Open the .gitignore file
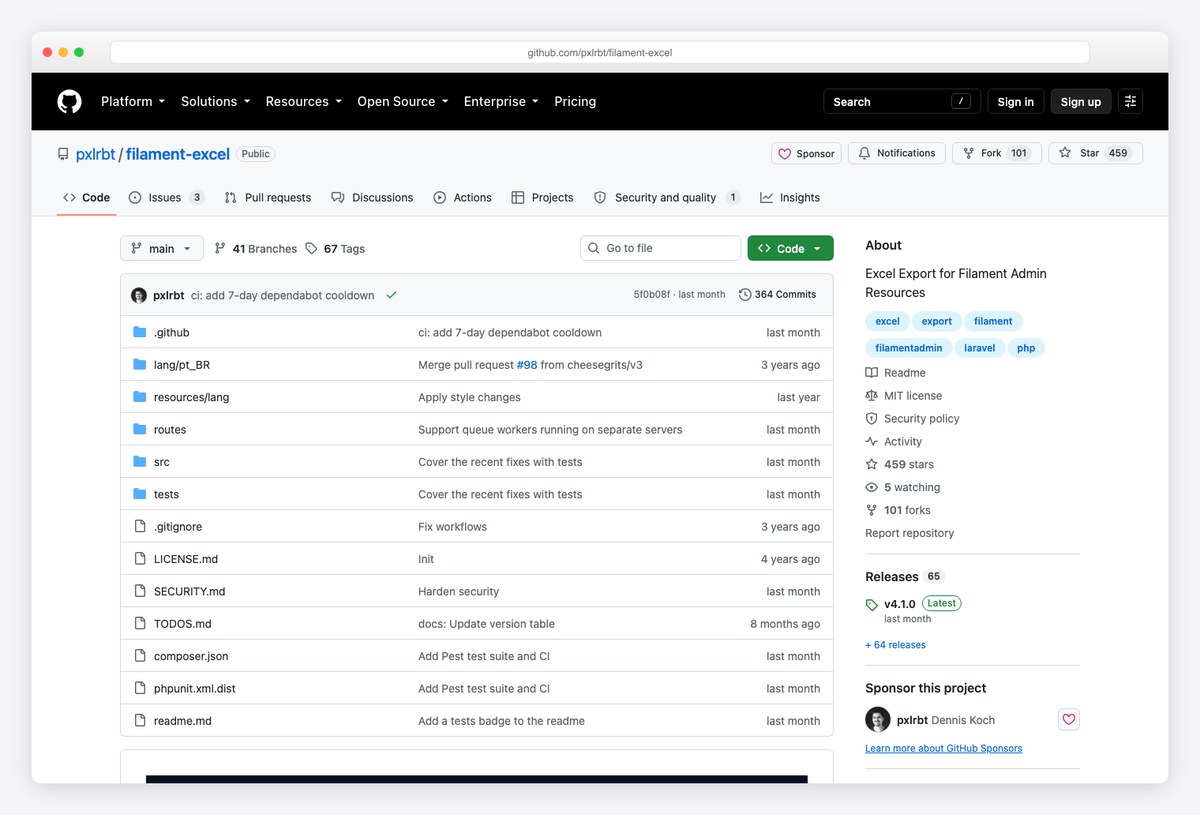This screenshot has height=815, width=1200. coord(178,527)
